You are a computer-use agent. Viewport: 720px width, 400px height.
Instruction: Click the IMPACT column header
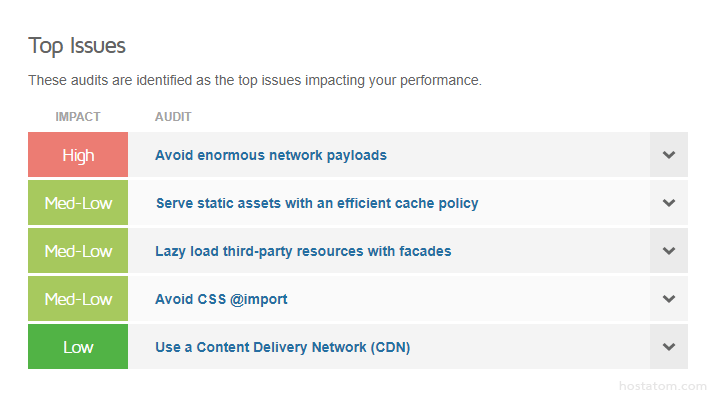pos(78,117)
